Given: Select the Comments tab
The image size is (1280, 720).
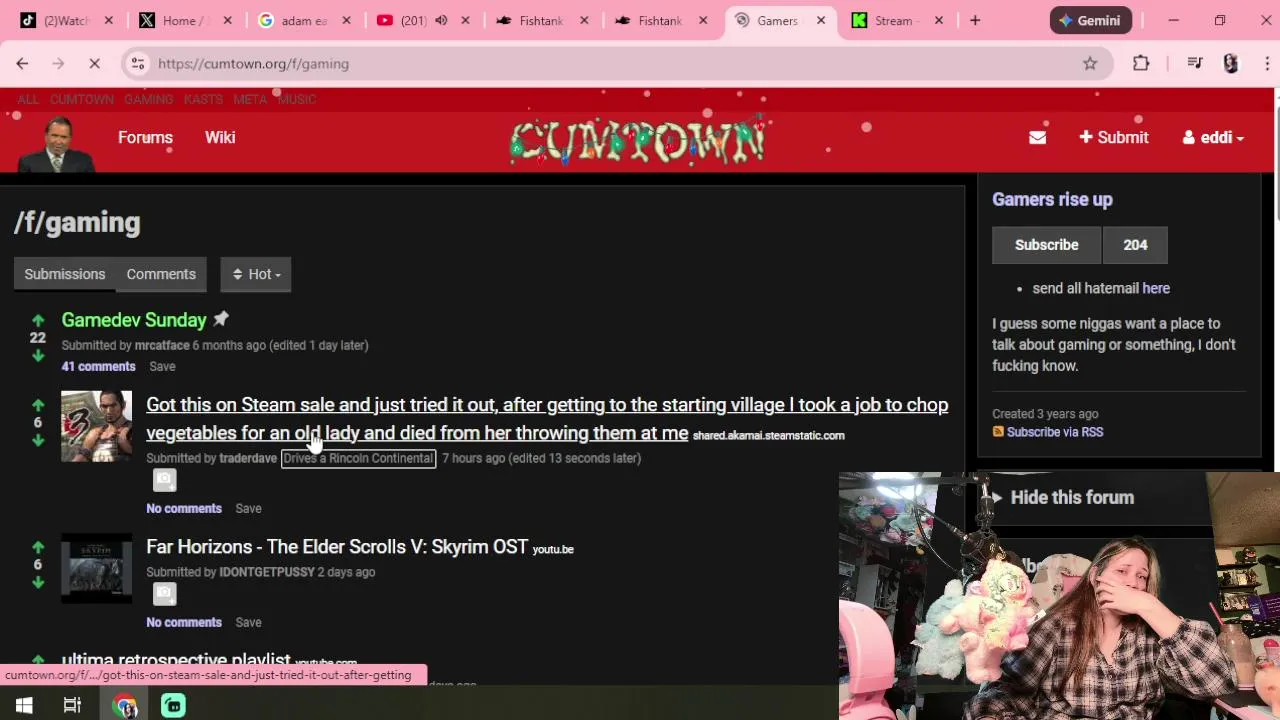Looking at the screenshot, I should (x=161, y=274).
